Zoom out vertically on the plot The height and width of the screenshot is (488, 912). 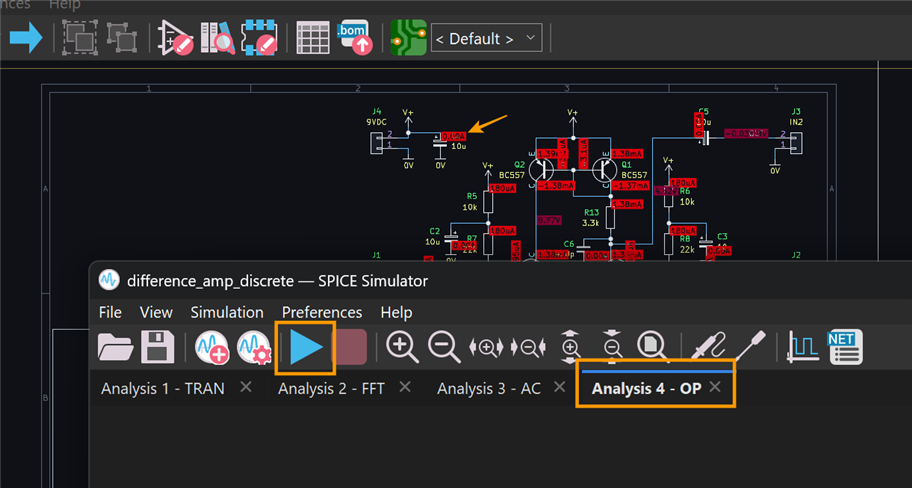tap(612, 347)
